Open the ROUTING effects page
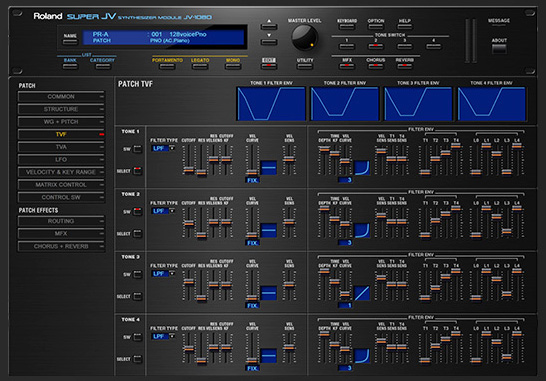546x381 pixels. pos(61,221)
